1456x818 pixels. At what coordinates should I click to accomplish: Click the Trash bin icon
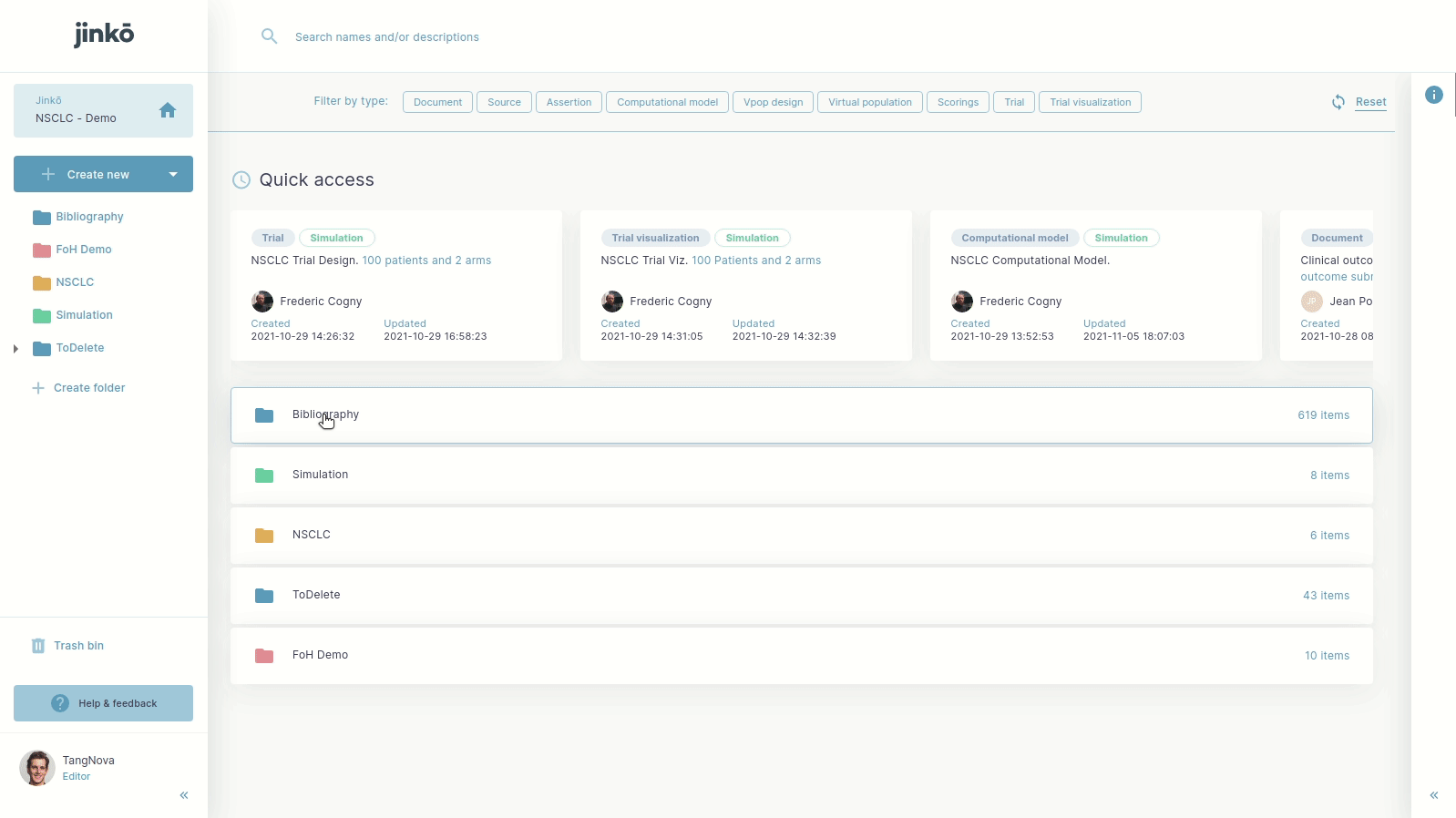(x=38, y=646)
